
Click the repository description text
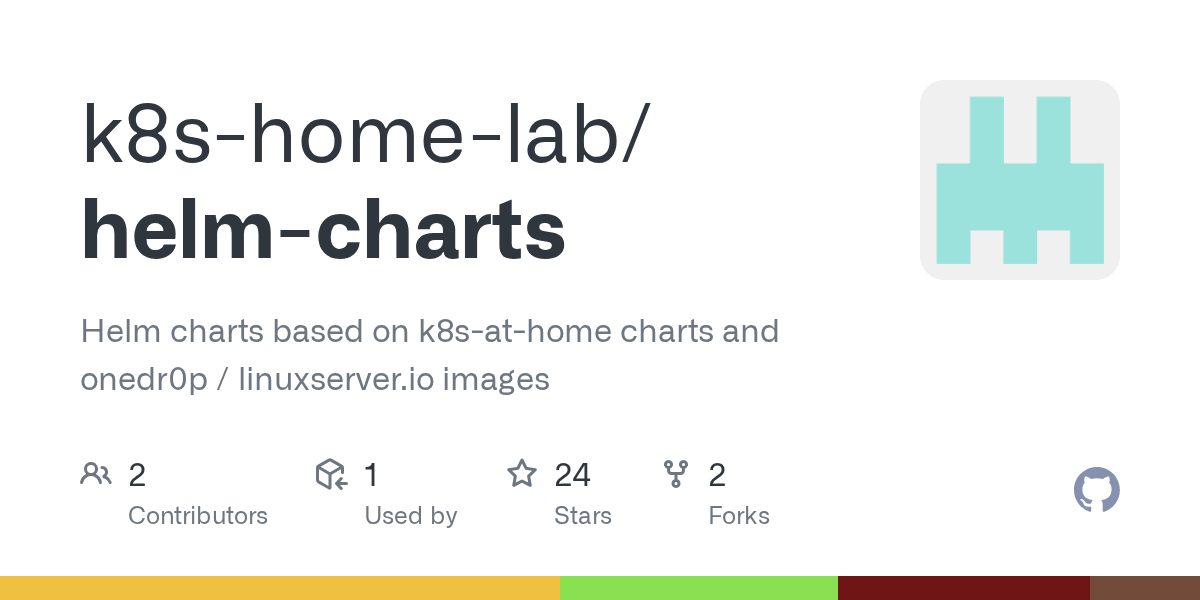(430, 355)
